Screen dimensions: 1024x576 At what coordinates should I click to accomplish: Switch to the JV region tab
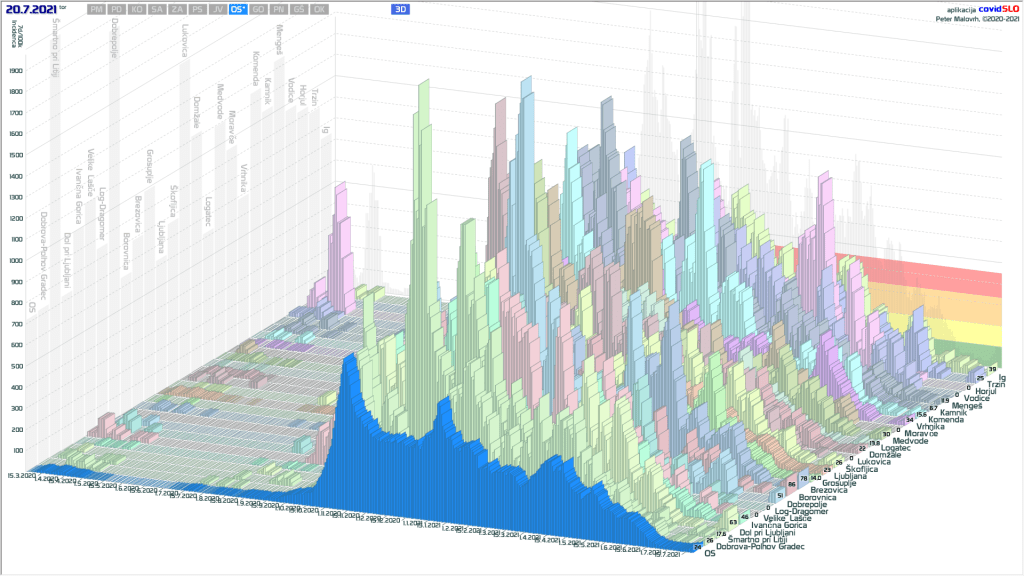point(217,9)
